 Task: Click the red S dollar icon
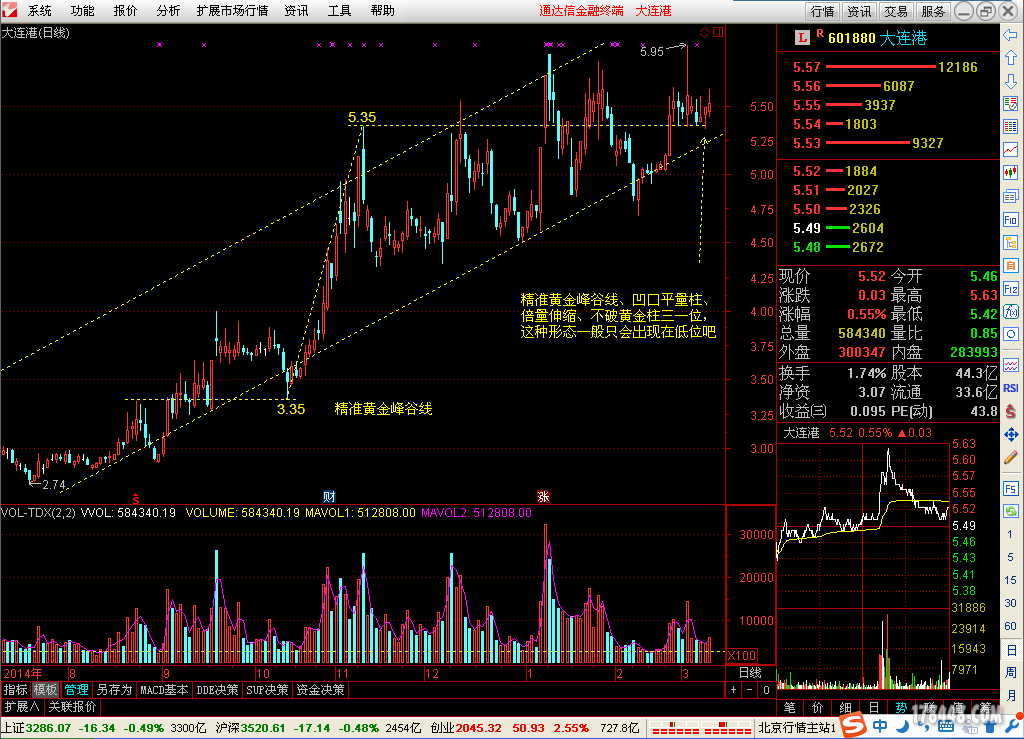[x=1010, y=411]
